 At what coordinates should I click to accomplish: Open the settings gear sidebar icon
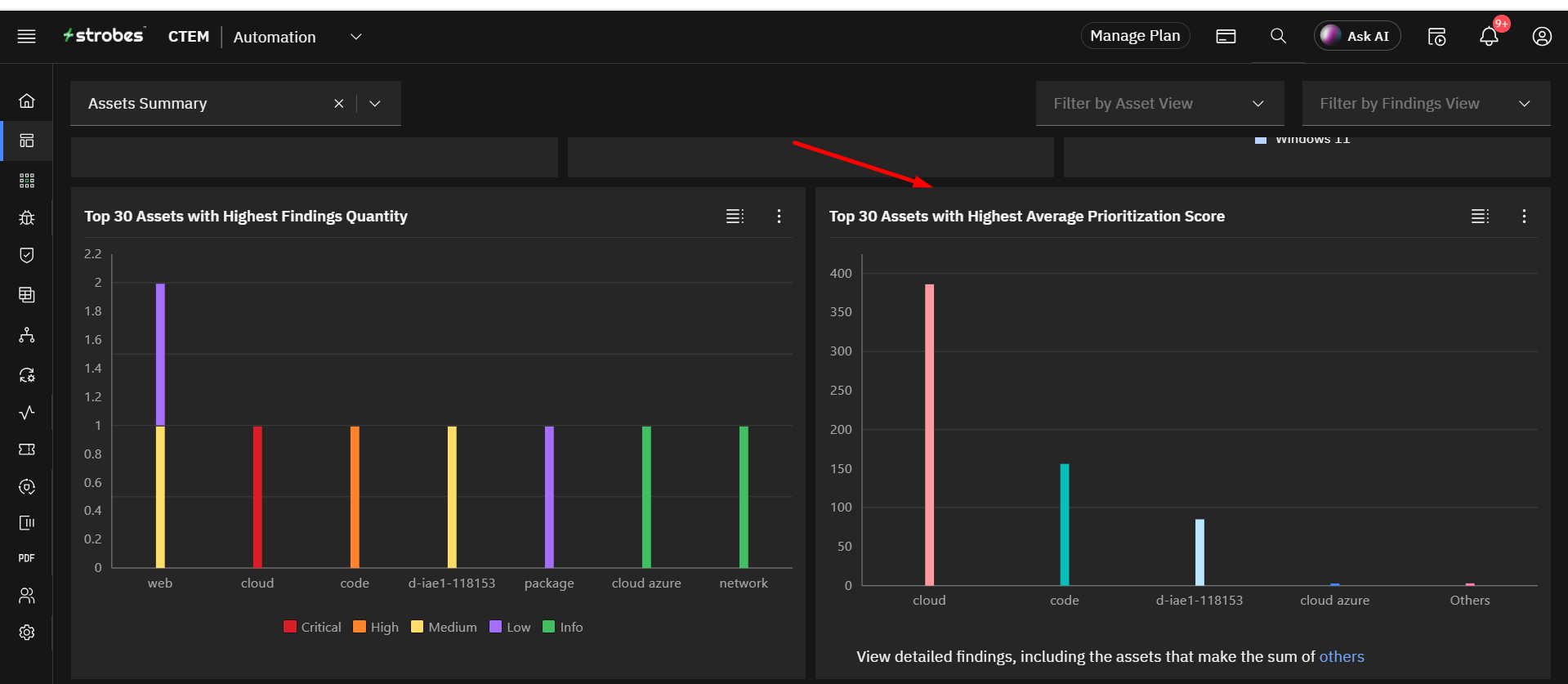[27, 633]
